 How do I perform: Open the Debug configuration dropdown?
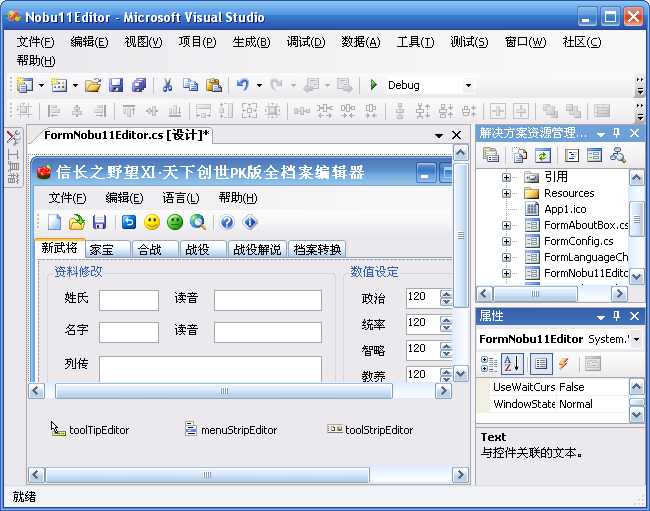pyautogui.click(x=468, y=85)
